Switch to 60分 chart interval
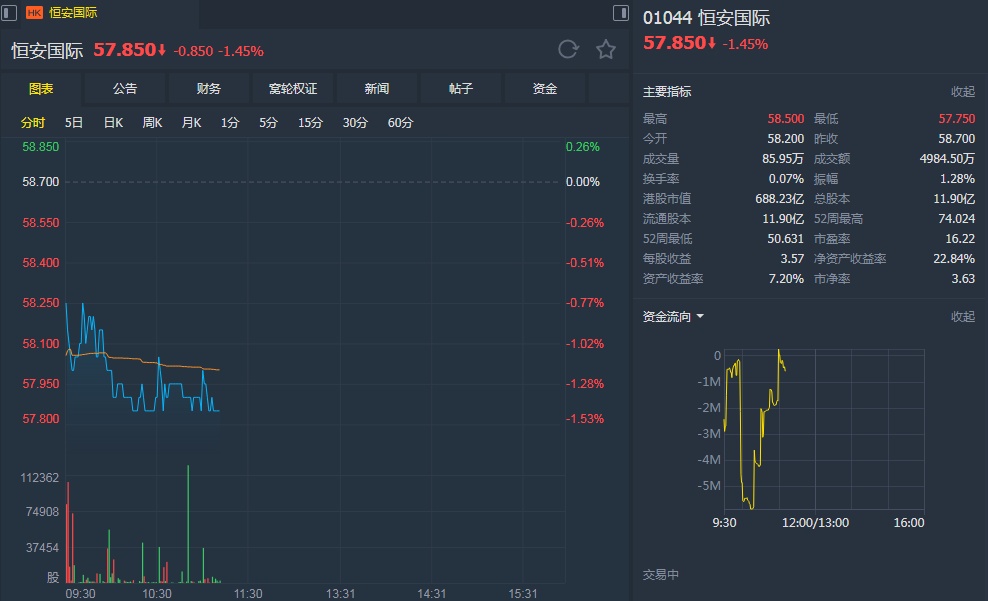Image resolution: width=988 pixels, height=601 pixels. coord(400,123)
